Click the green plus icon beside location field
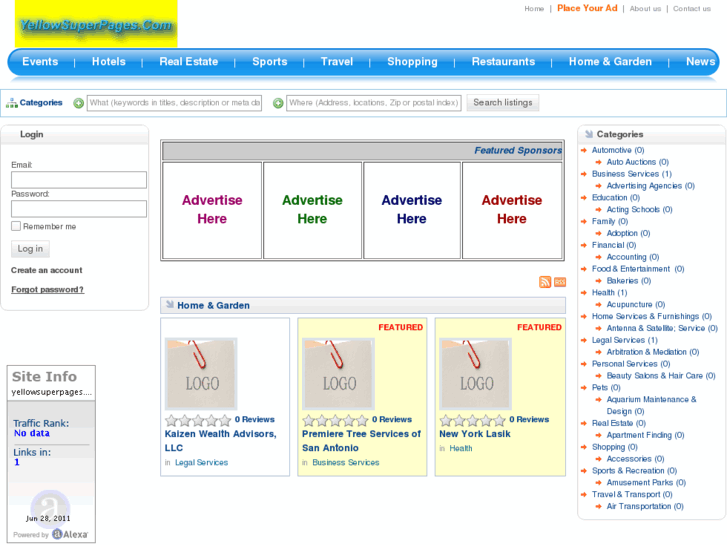This screenshot has width=727, height=545. pyautogui.click(x=278, y=103)
